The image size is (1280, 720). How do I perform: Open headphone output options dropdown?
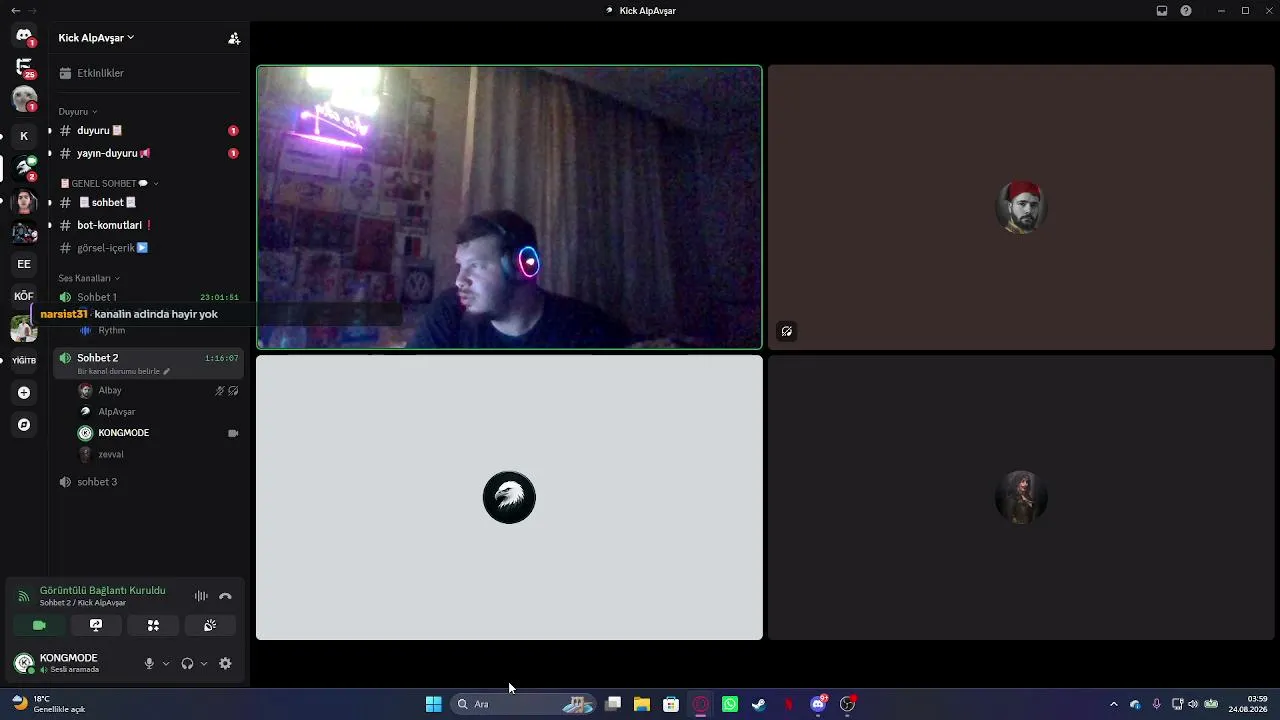click(204, 664)
